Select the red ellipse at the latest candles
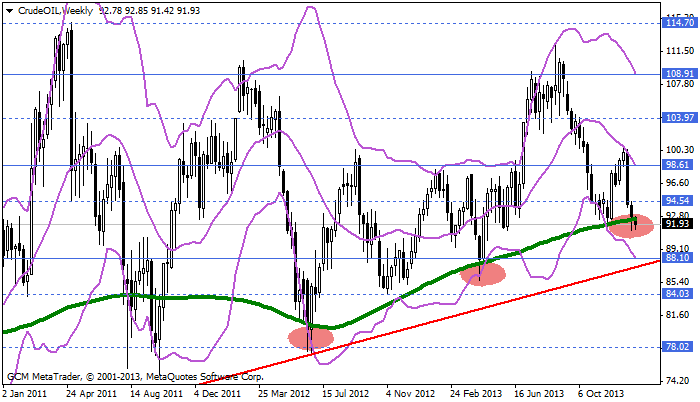 point(630,224)
